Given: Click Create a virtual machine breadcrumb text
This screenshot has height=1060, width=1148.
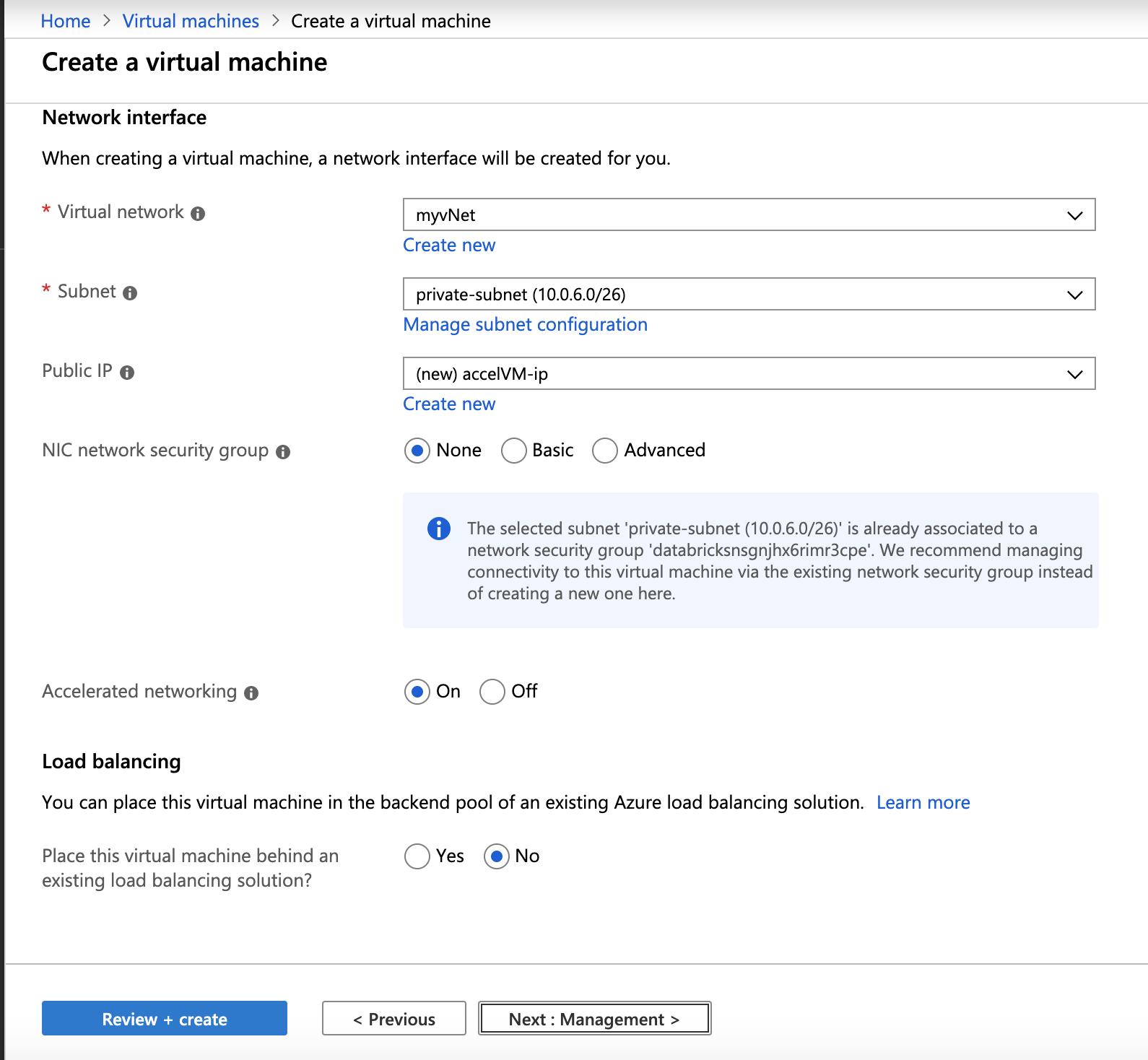Looking at the screenshot, I should (x=391, y=21).
